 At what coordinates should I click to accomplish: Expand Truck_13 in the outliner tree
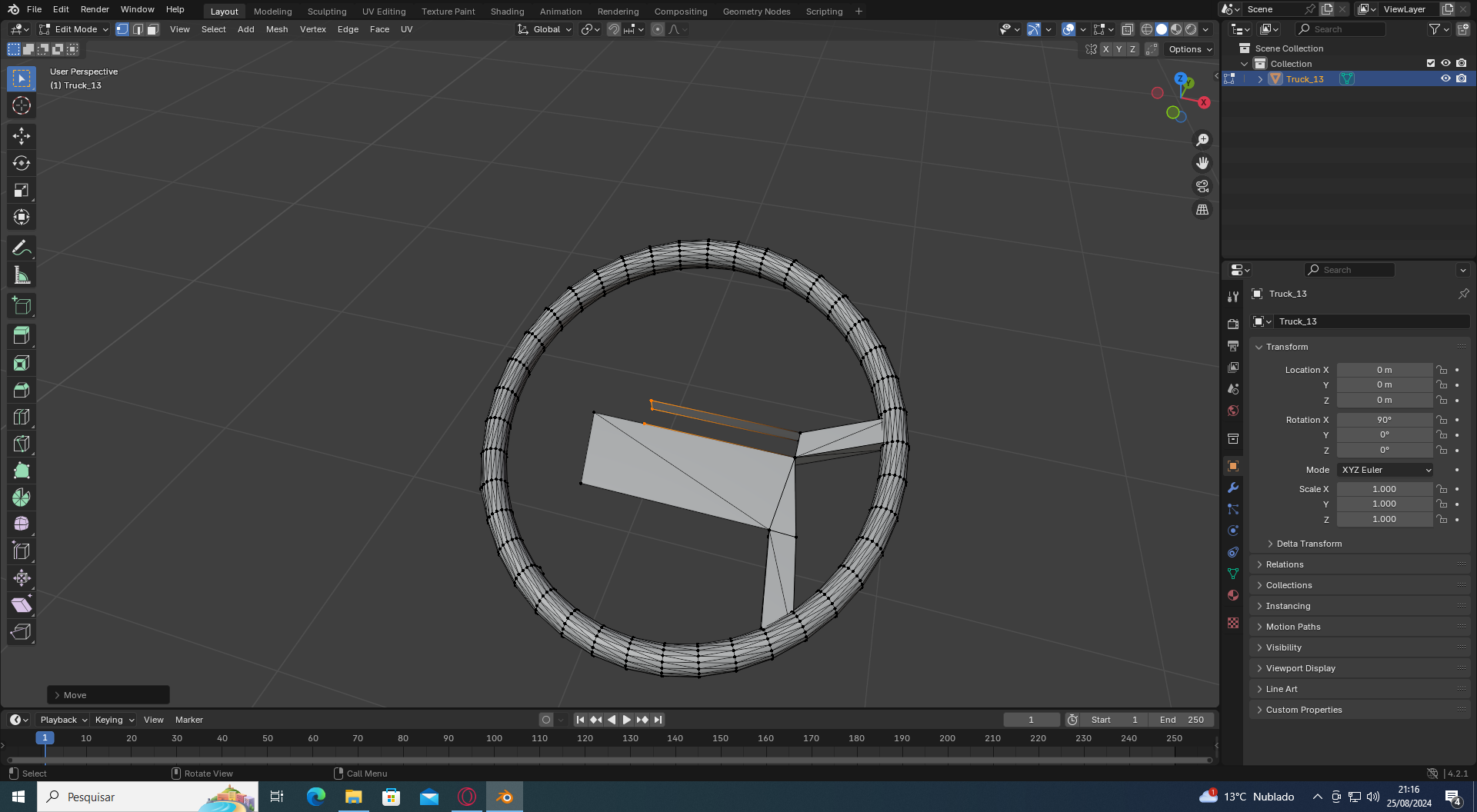click(x=1260, y=79)
